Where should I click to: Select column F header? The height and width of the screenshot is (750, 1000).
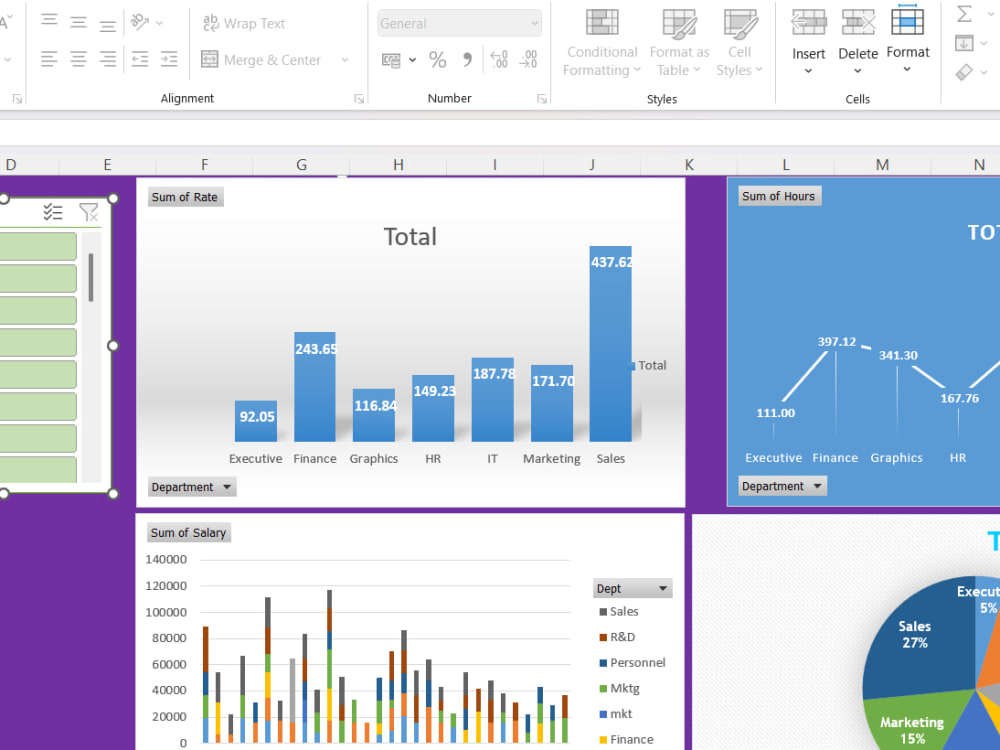[204, 165]
